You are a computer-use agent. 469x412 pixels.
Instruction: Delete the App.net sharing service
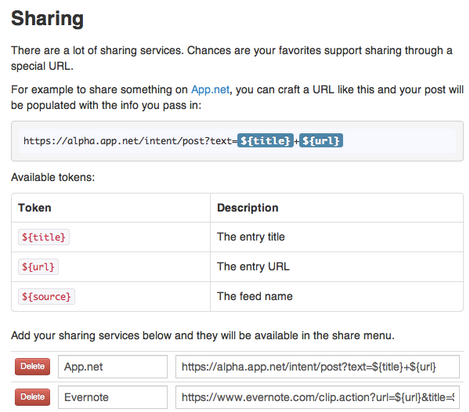(32, 366)
